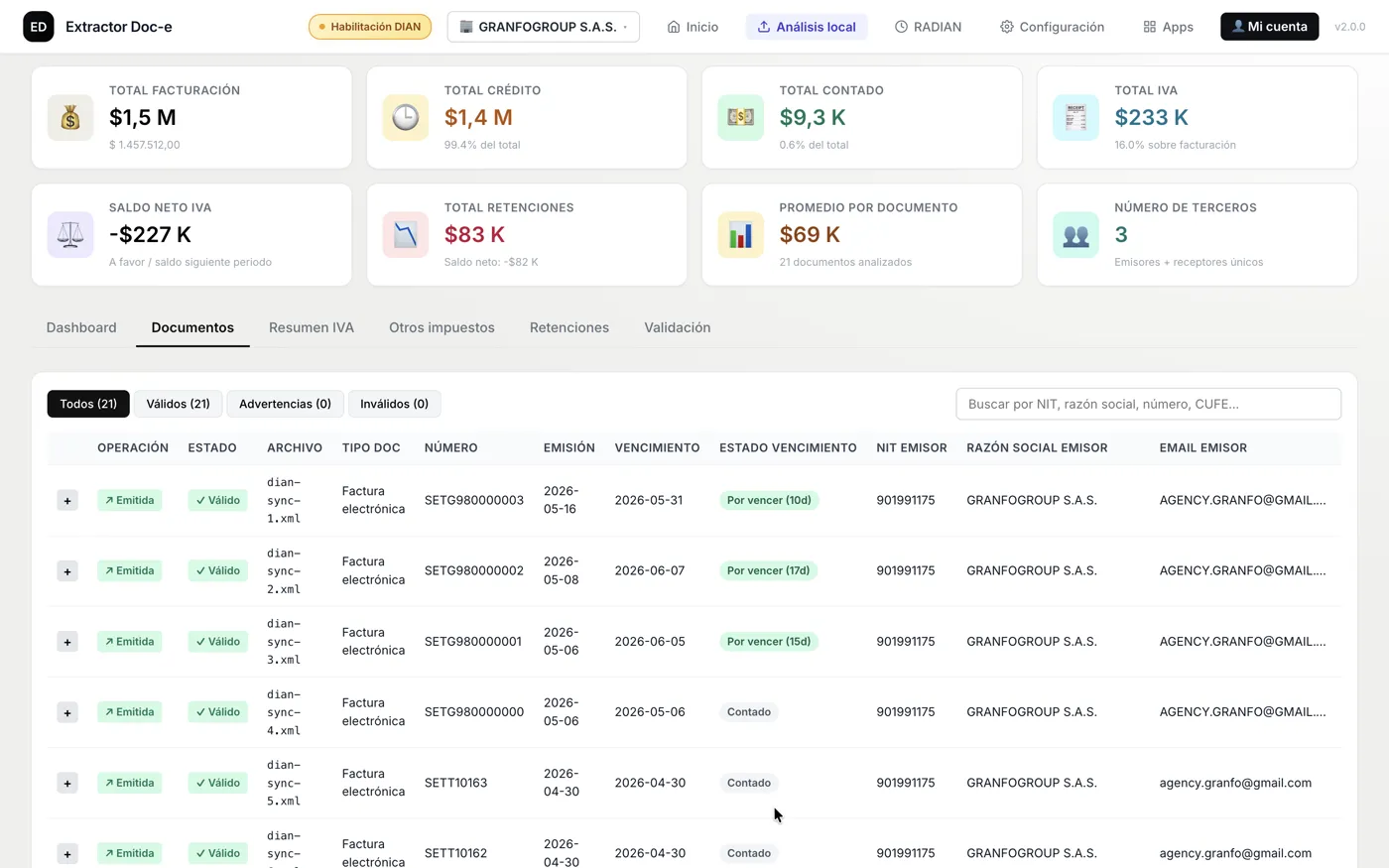Click the cash Total Contado icon
The width and height of the screenshot is (1389, 868).
[x=741, y=118]
